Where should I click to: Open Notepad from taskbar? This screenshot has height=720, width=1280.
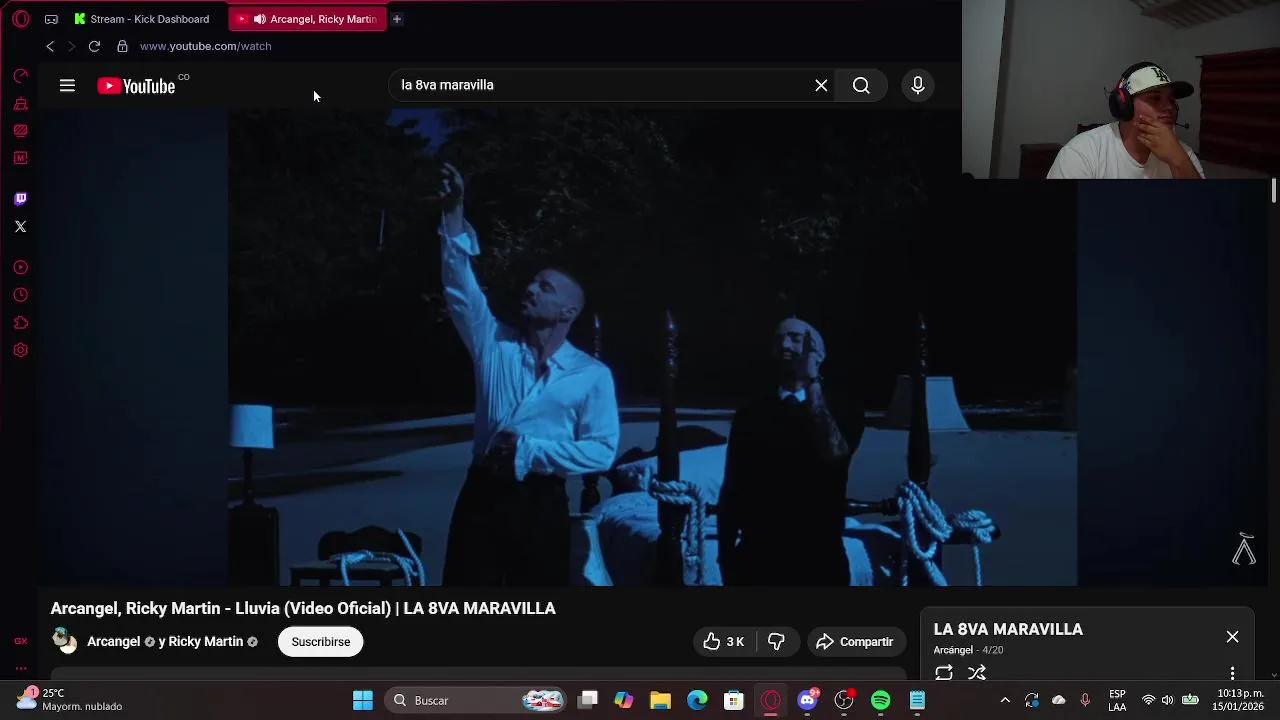click(x=917, y=700)
